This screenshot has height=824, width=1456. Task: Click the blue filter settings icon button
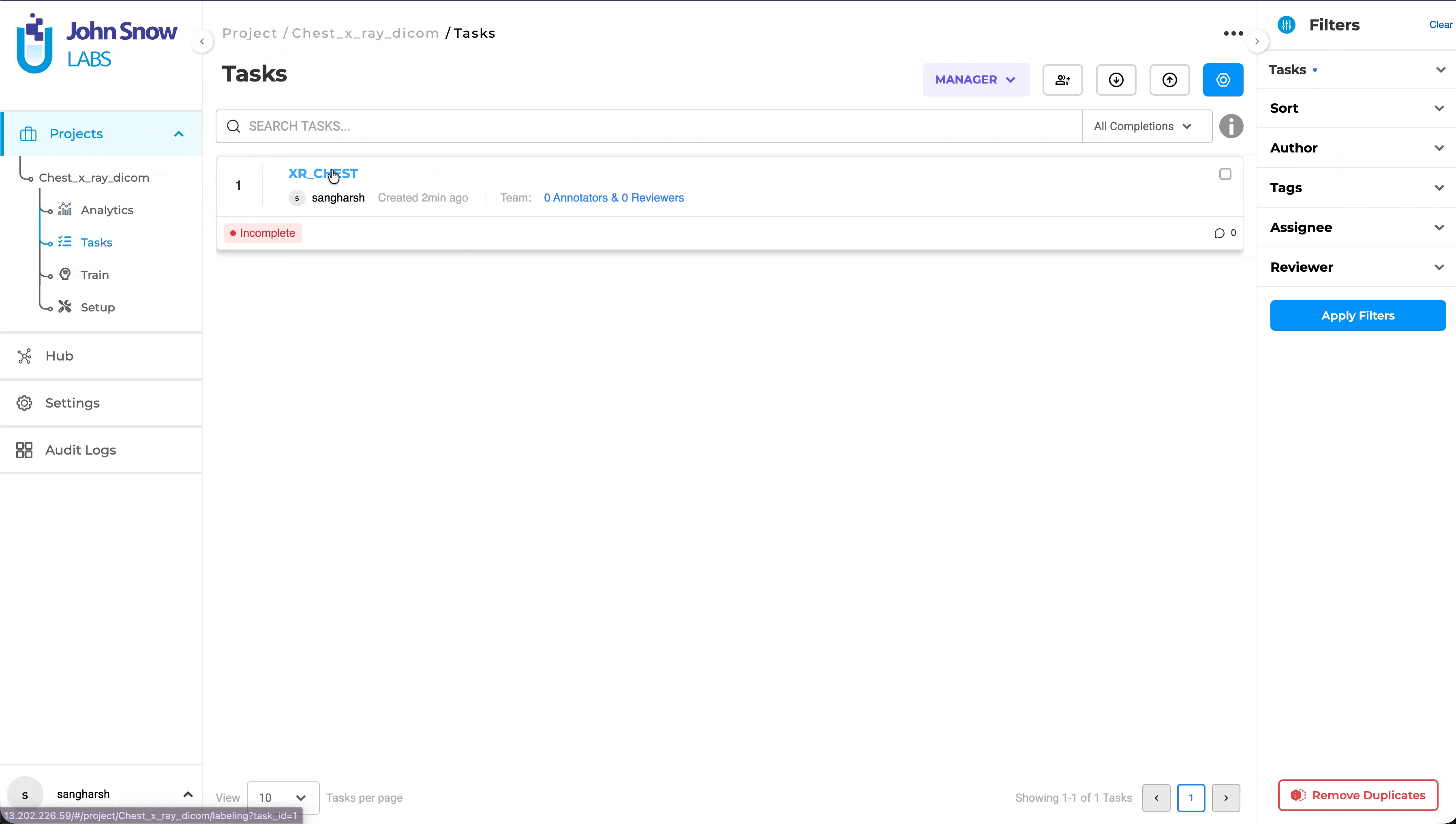point(1223,80)
